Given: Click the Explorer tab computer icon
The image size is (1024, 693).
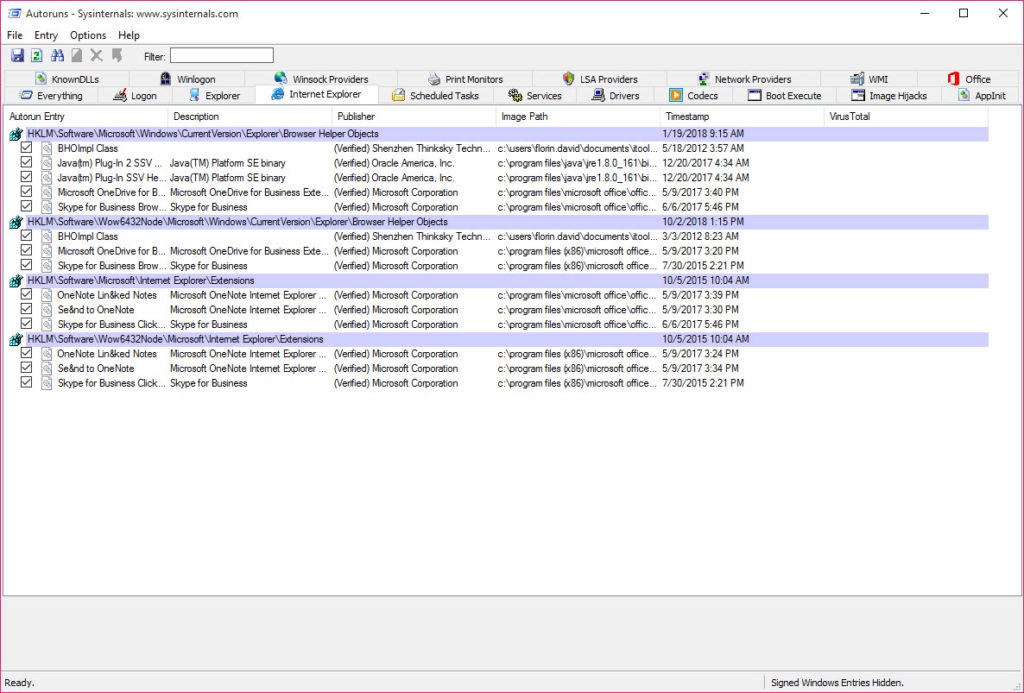Looking at the screenshot, I should pos(194,95).
